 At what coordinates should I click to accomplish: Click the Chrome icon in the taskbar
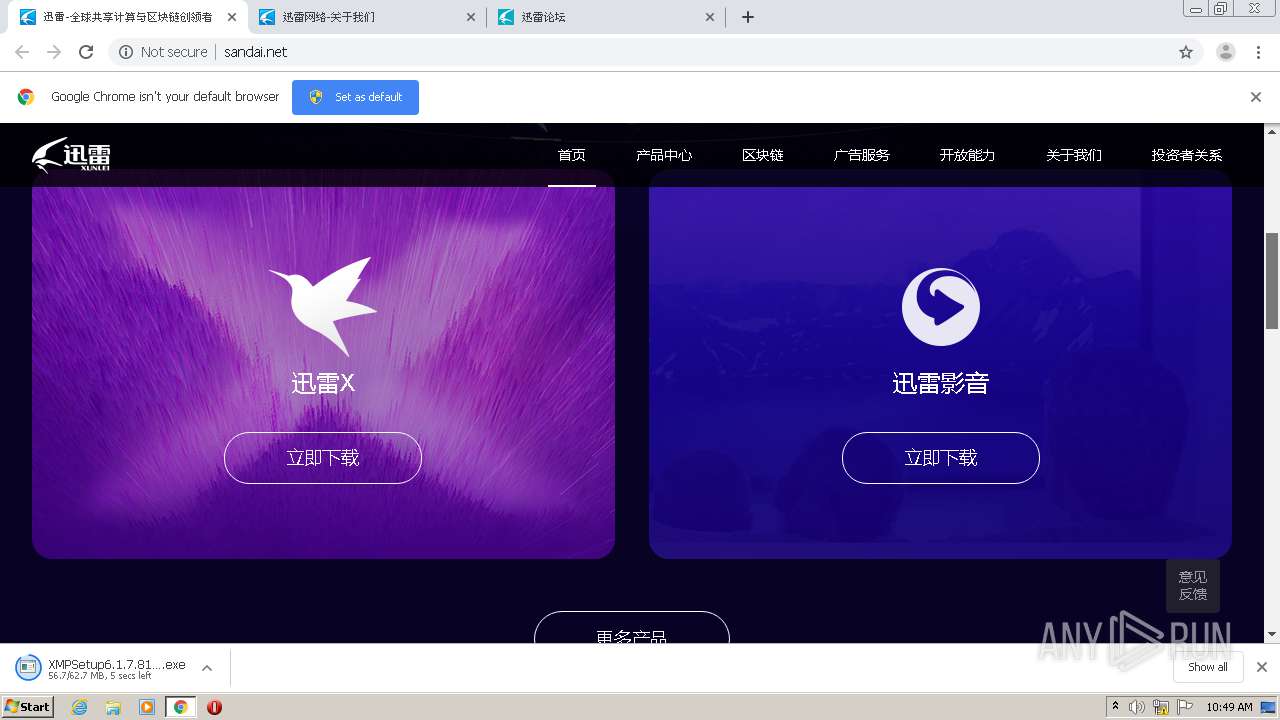point(180,707)
